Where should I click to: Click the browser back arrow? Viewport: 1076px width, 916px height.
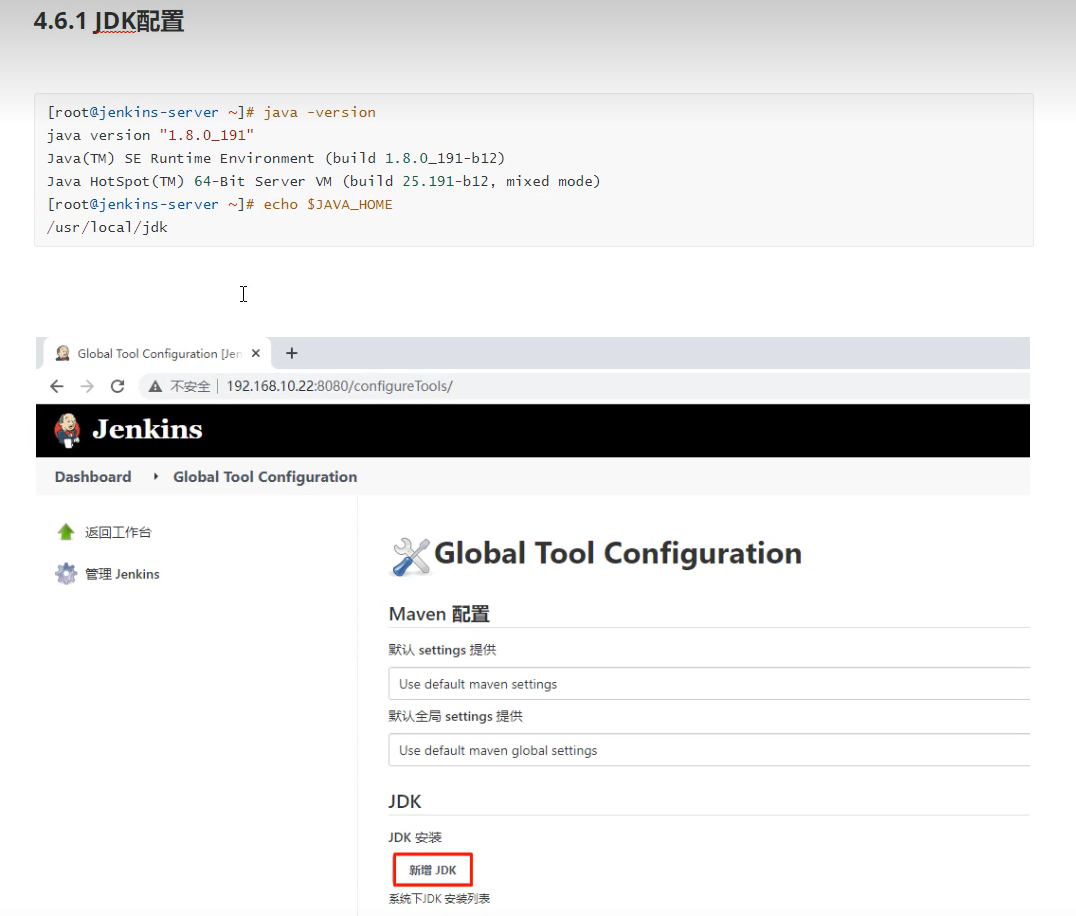point(57,386)
